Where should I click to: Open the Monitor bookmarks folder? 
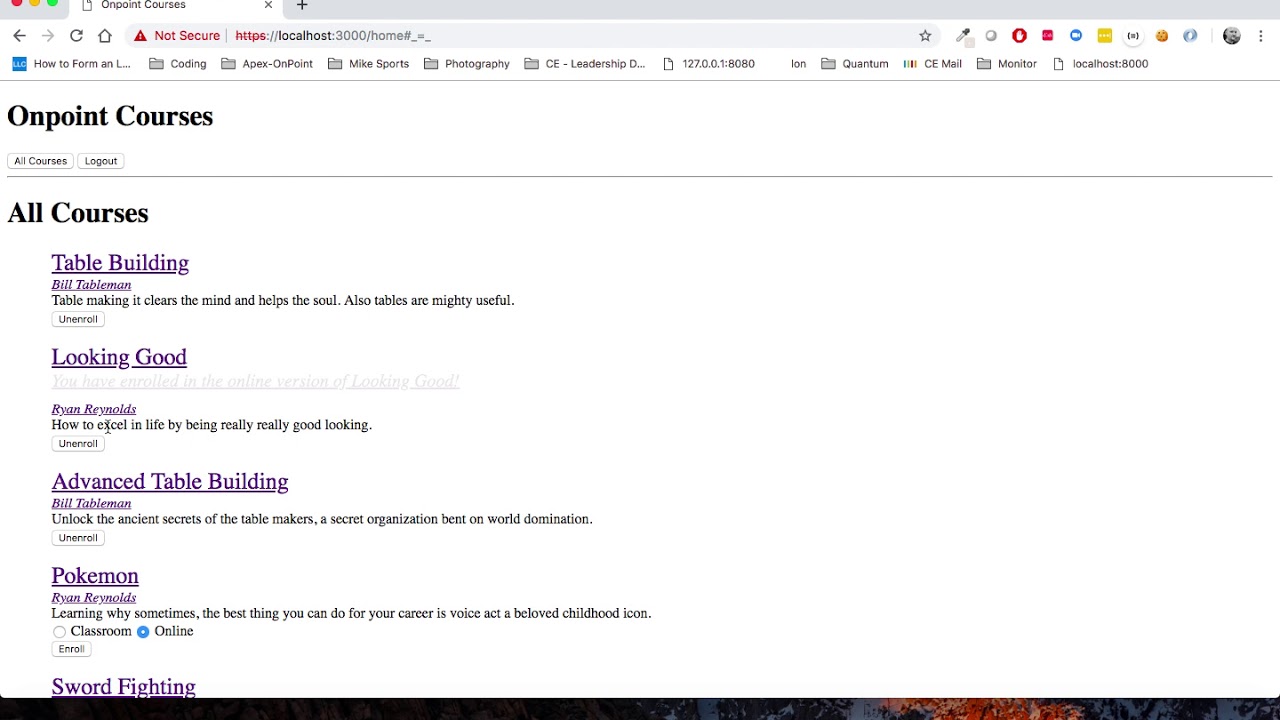click(1007, 64)
